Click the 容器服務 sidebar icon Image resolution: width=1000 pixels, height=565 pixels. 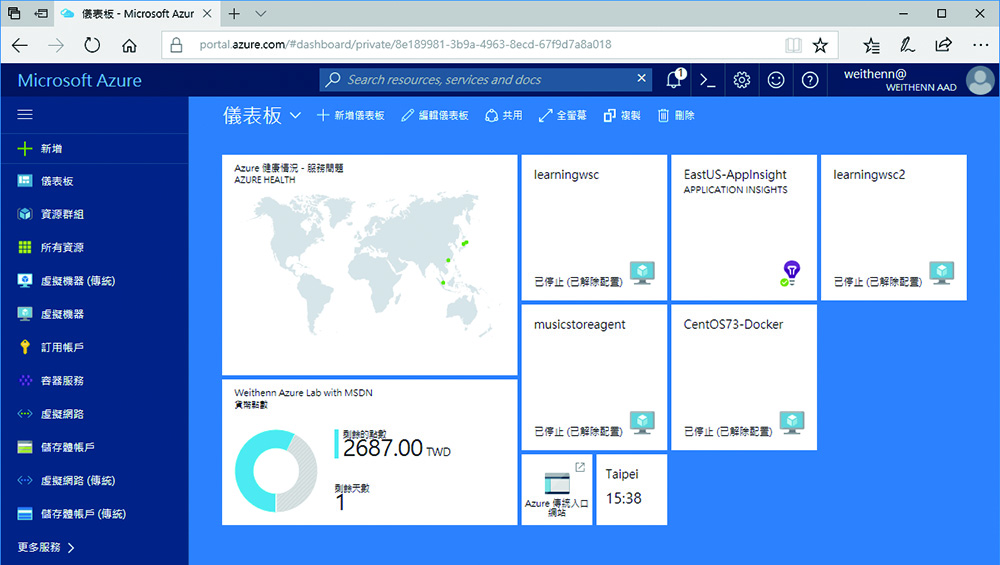(25, 381)
